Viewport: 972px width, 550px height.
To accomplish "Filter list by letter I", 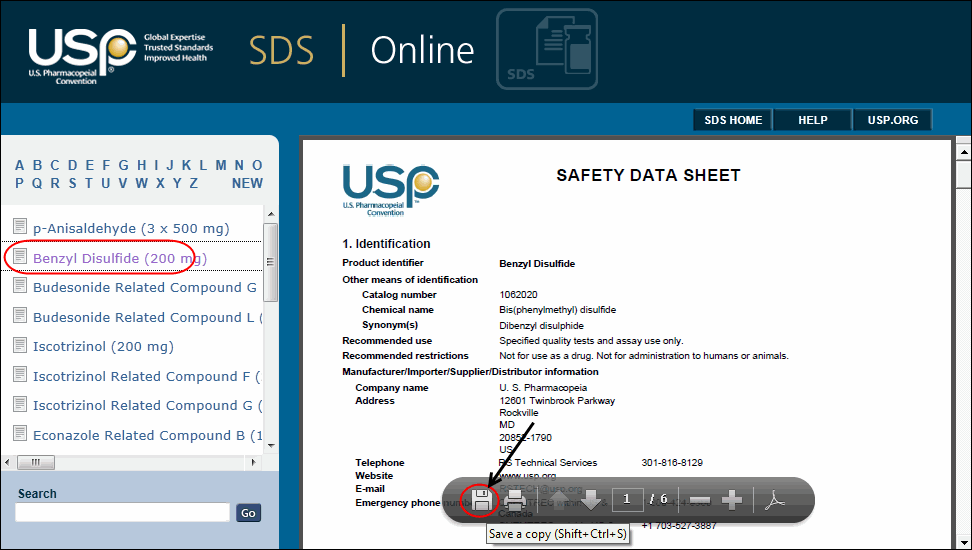I will pyautogui.click(x=156, y=166).
